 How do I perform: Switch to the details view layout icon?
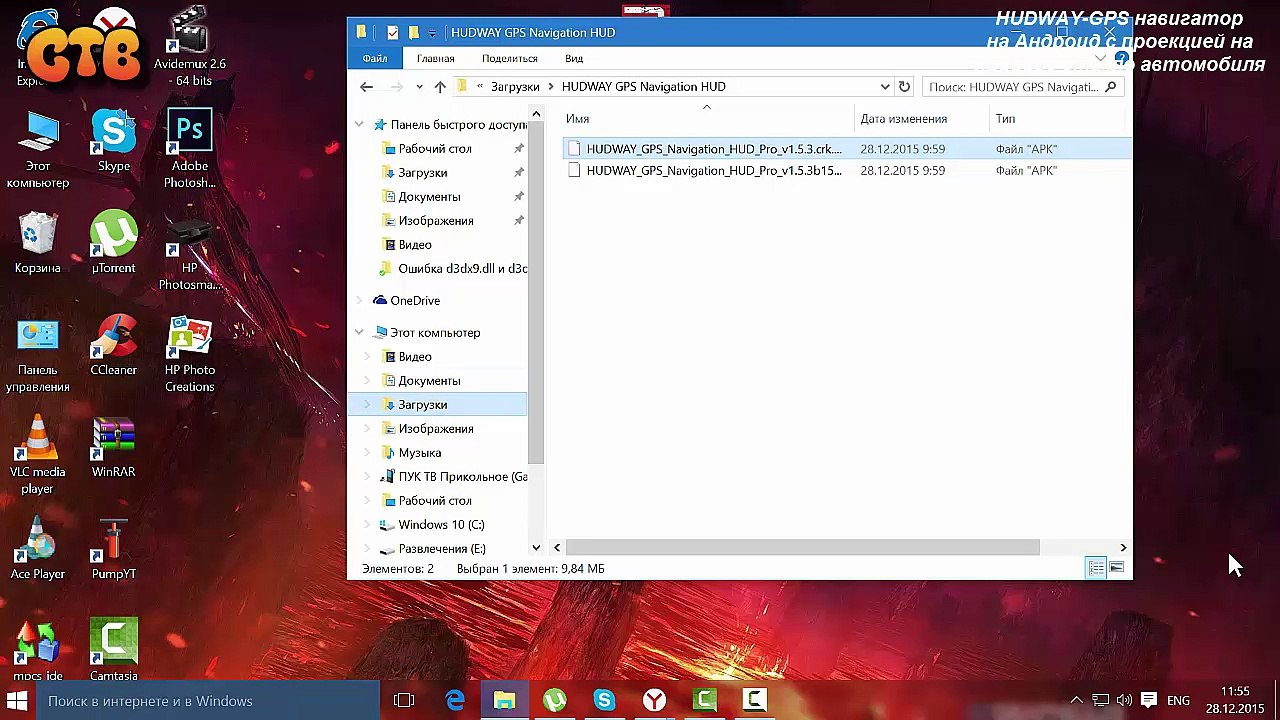pyautogui.click(x=1096, y=568)
